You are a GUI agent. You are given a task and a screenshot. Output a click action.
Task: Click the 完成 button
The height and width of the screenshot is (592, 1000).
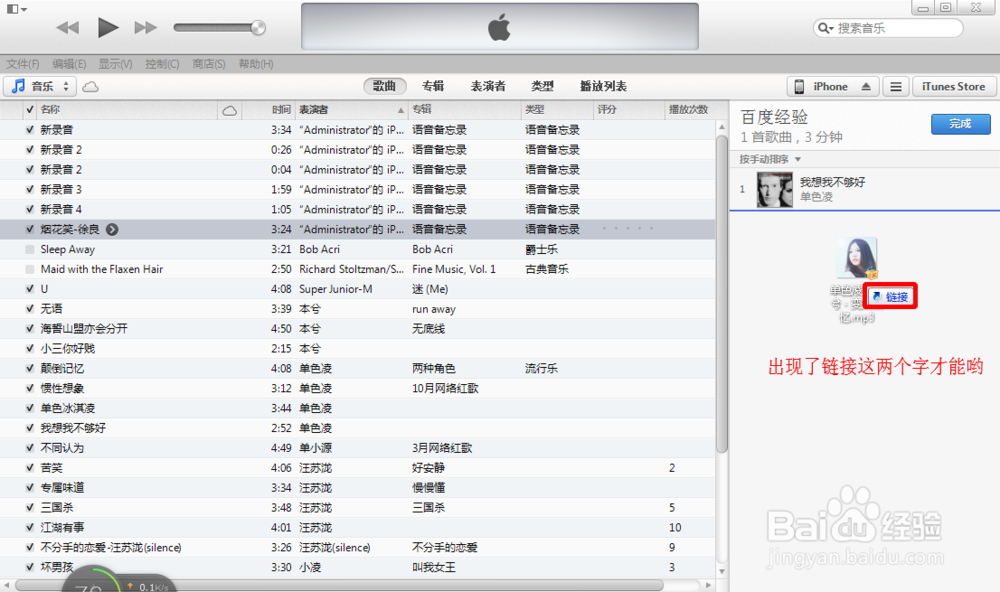[960, 124]
